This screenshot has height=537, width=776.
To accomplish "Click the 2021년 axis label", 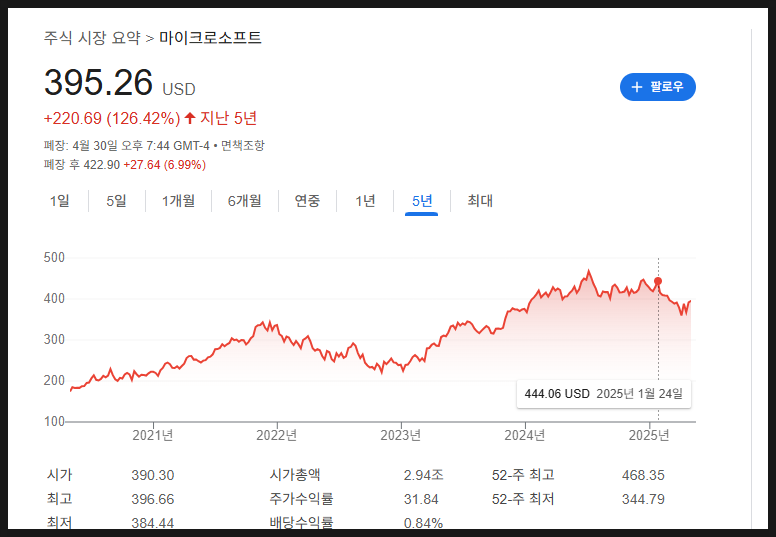I will click(x=153, y=435).
